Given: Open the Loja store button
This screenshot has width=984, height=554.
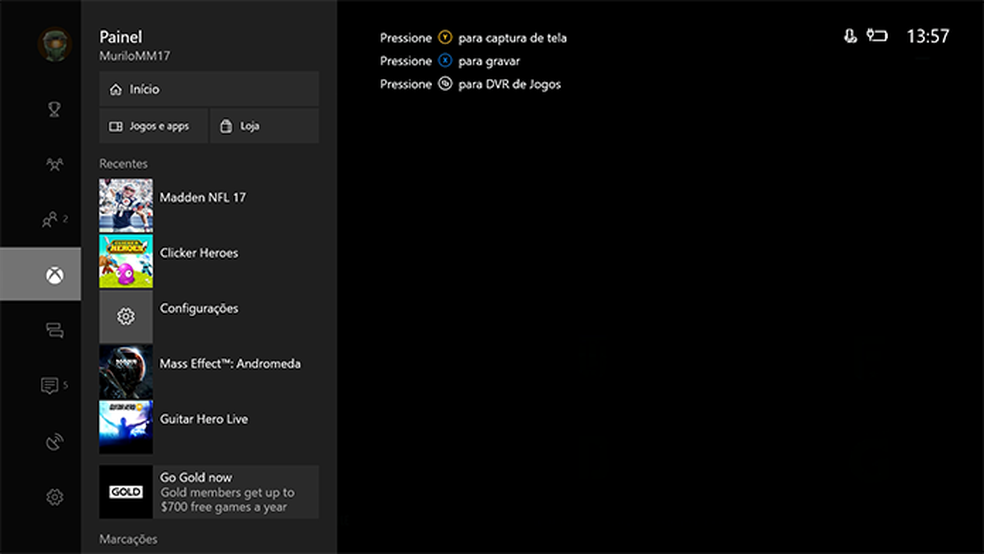Looking at the screenshot, I should pos(264,126).
